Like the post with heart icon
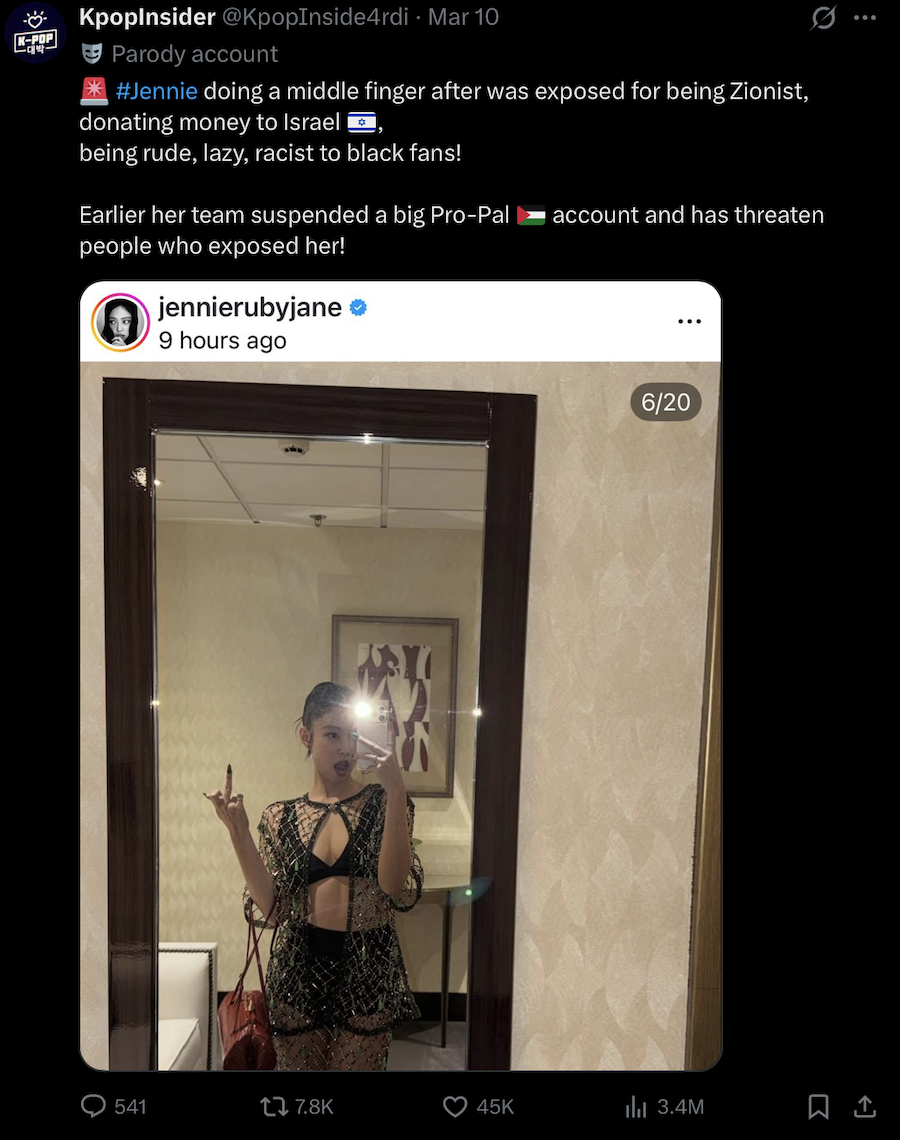900x1140 pixels. click(455, 1107)
